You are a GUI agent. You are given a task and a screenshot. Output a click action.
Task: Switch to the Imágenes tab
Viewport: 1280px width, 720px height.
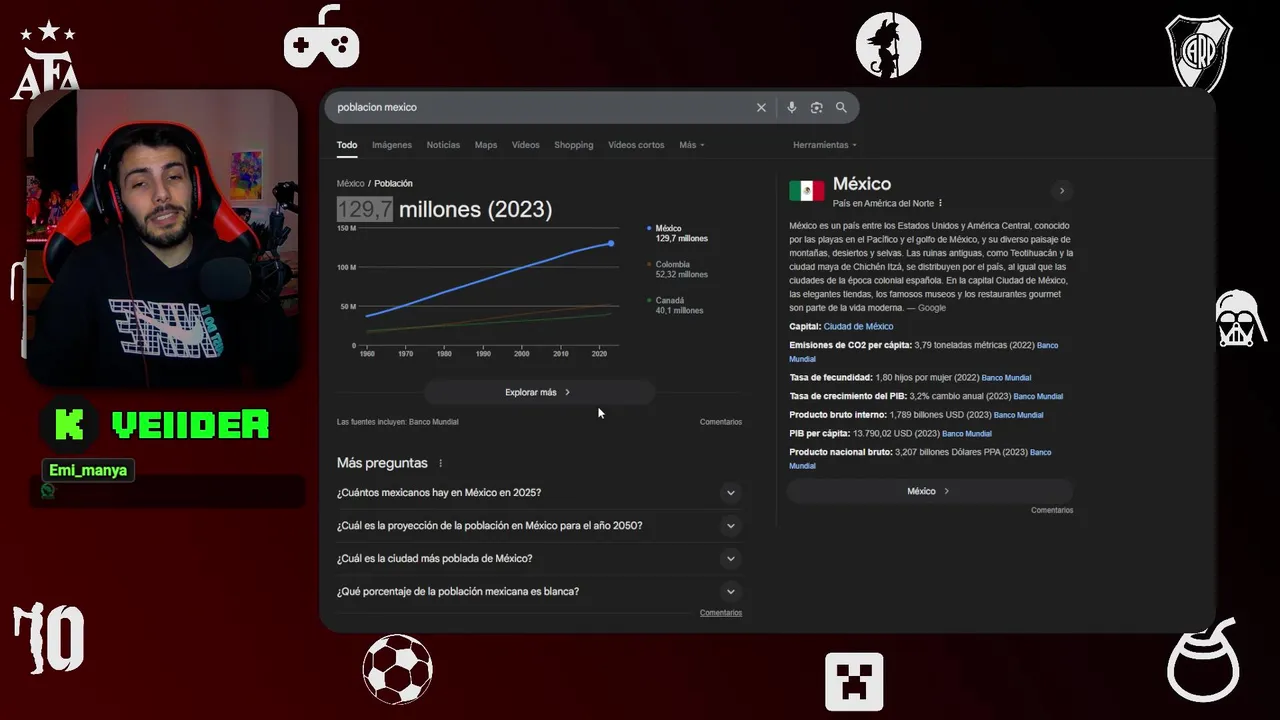pos(392,145)
